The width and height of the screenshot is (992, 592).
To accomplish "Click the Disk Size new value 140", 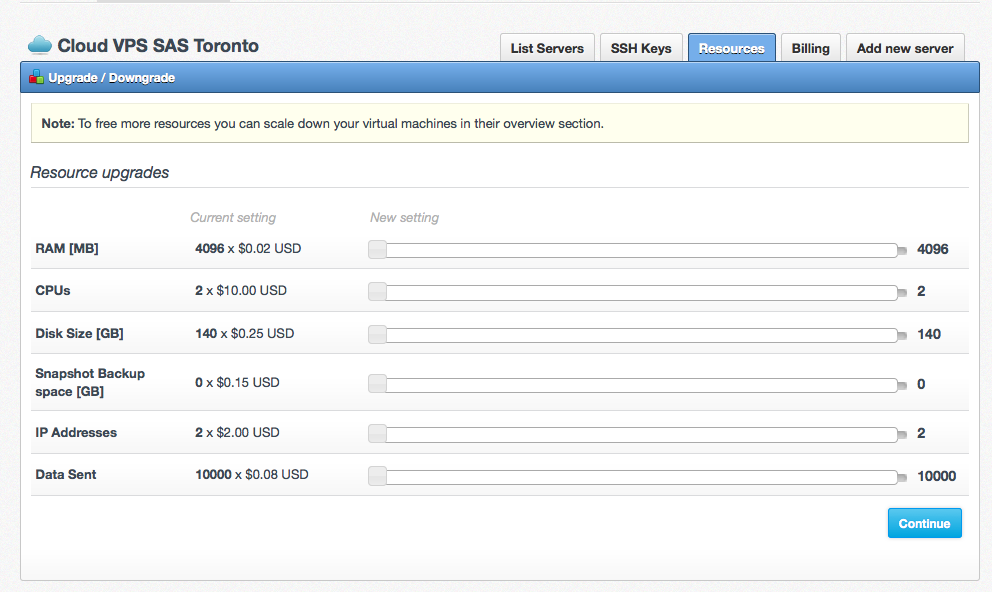I will point(929,334).
